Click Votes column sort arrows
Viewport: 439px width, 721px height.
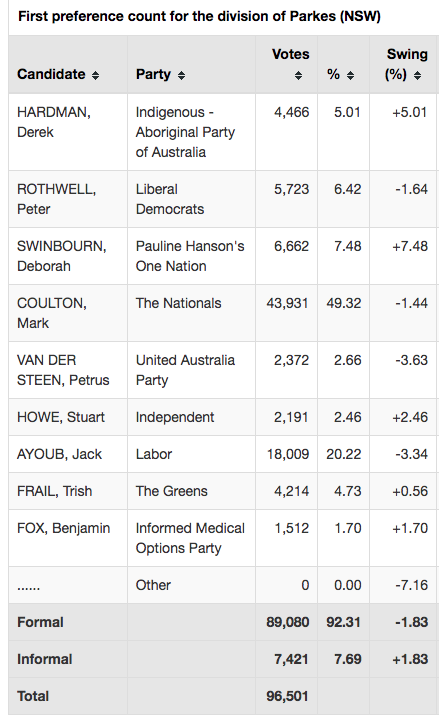[x=298, y=75]
